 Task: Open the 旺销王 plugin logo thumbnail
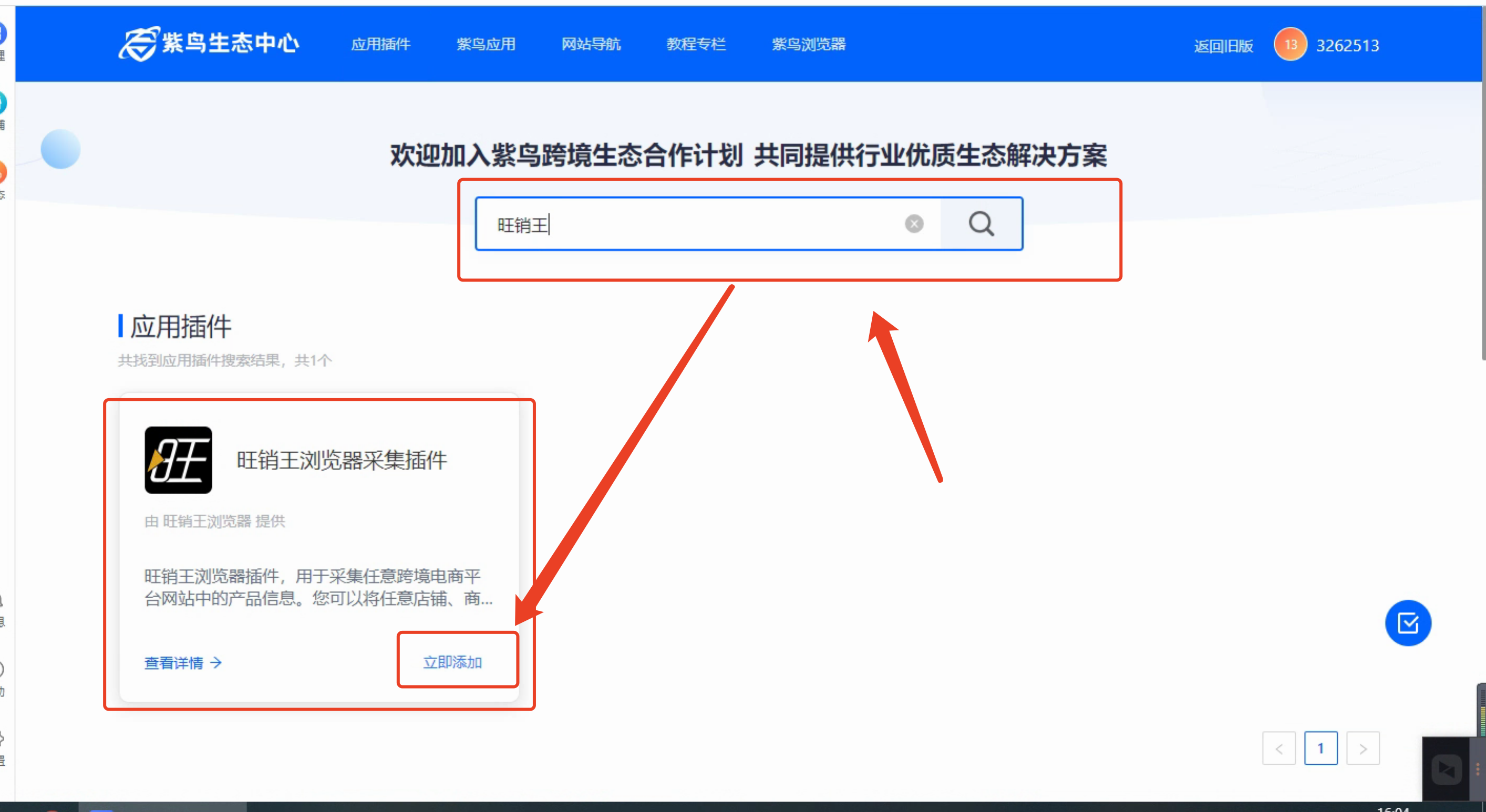pyautogui.click(x=178, y=460)
